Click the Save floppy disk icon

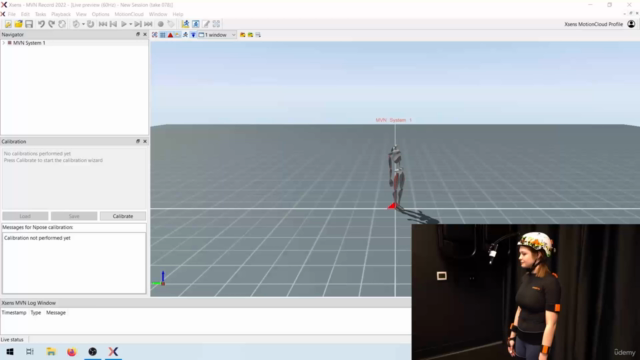29,24
